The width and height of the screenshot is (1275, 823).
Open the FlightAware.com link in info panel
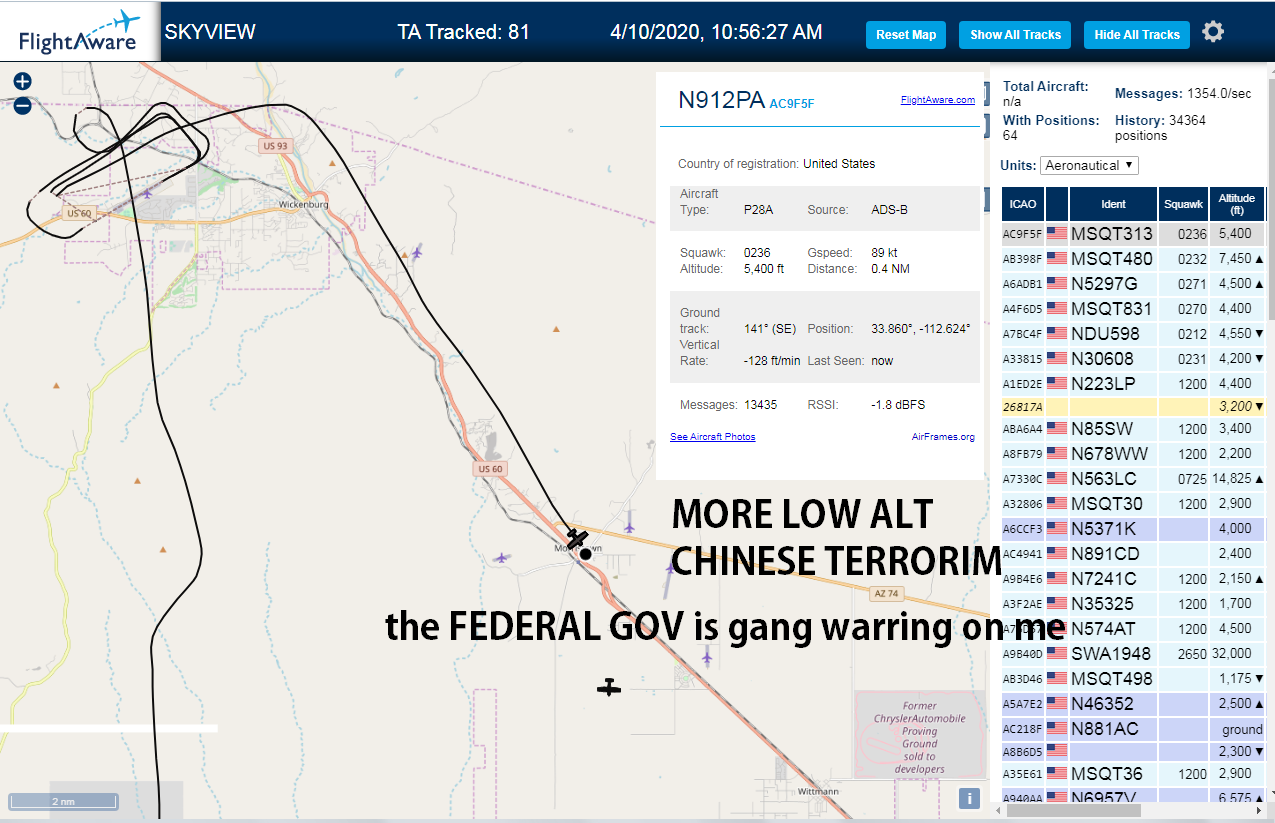(937, 99)
